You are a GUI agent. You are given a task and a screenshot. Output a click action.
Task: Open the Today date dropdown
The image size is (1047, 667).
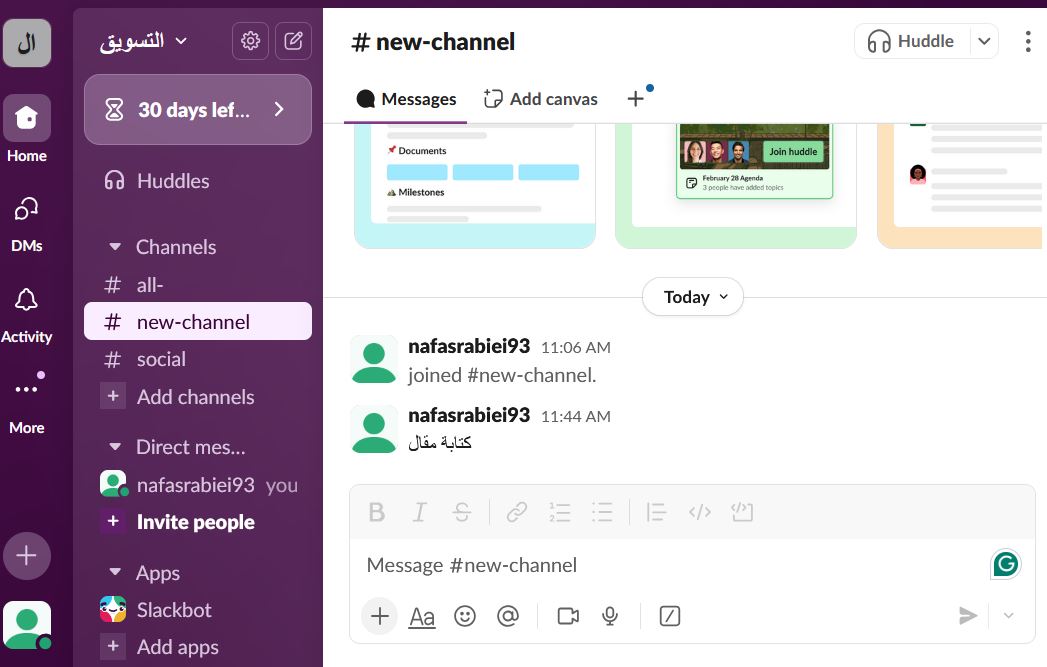click(x=693, y=297)
